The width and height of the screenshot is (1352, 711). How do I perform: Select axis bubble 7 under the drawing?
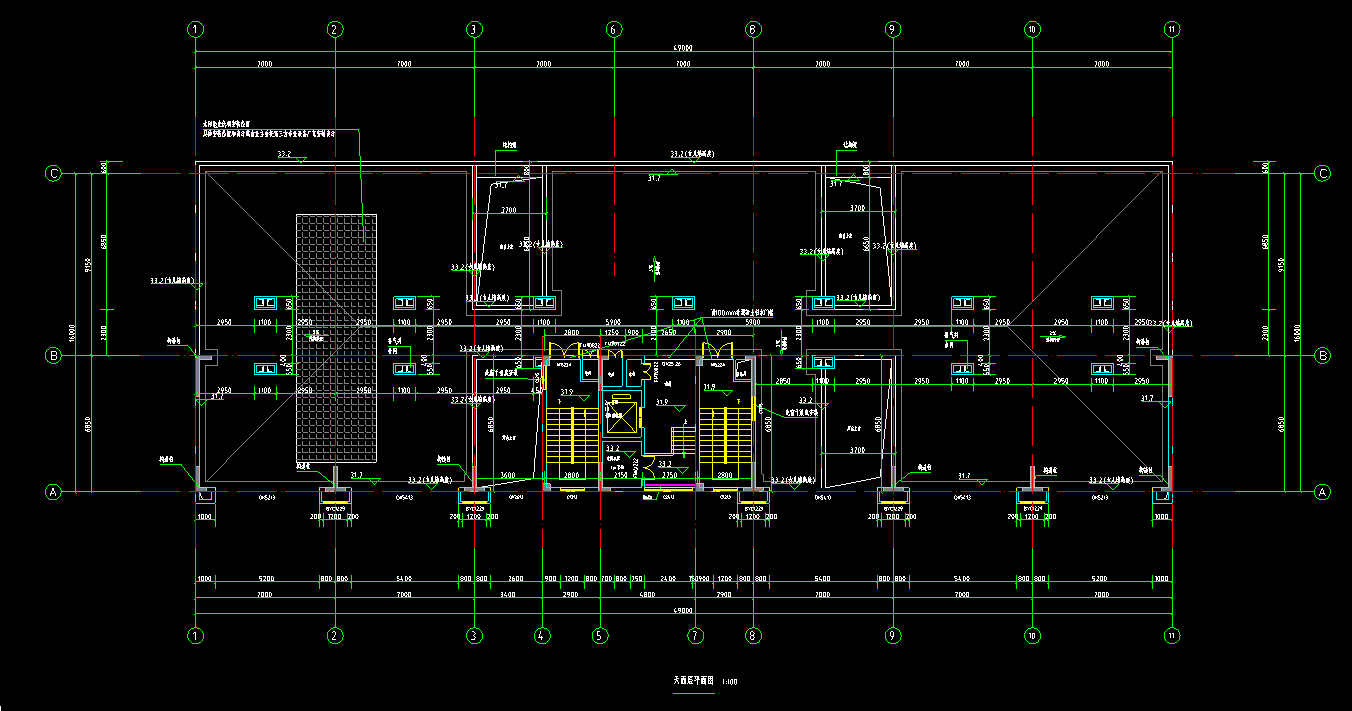(696, 634)
